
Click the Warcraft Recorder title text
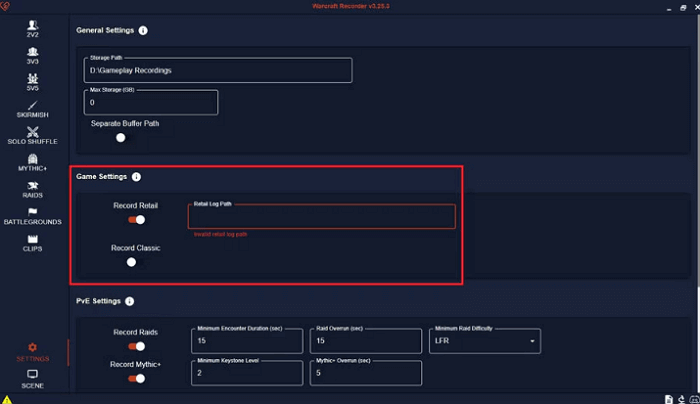tap(351, 6)
